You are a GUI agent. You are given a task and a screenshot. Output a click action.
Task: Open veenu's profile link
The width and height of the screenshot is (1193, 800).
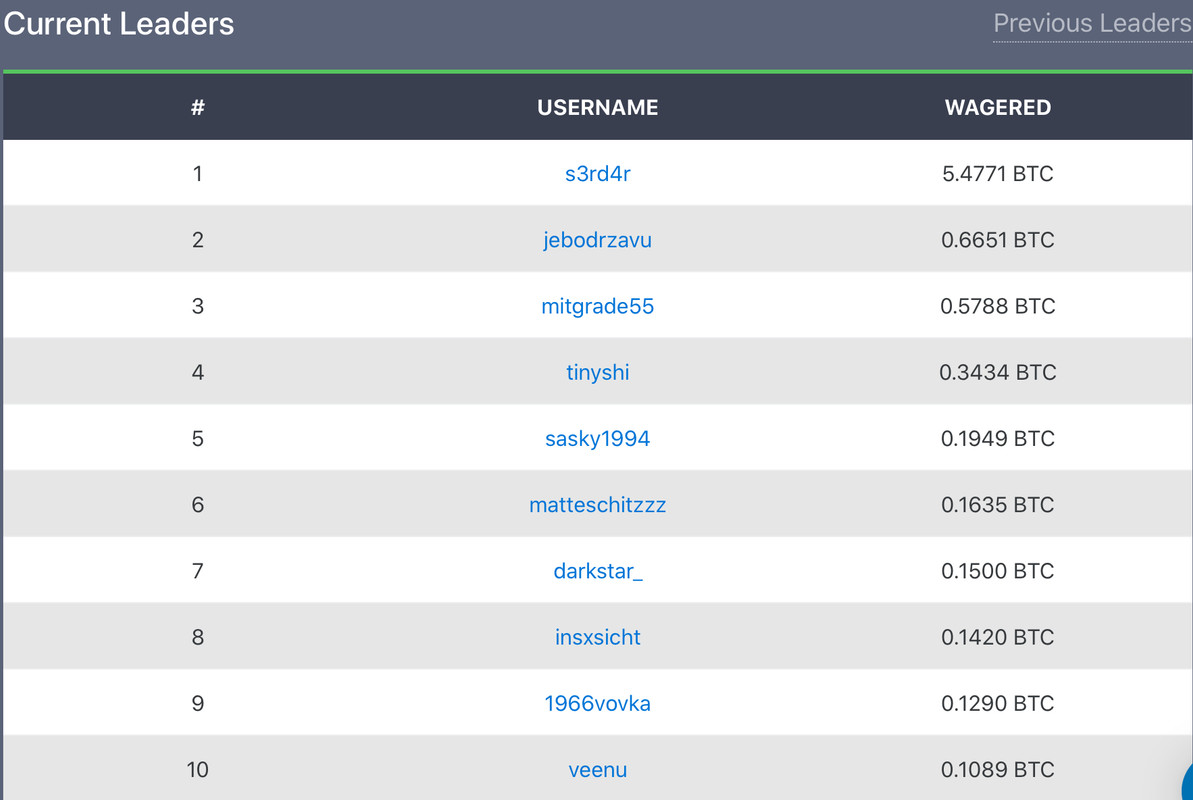tap(598, 770)
